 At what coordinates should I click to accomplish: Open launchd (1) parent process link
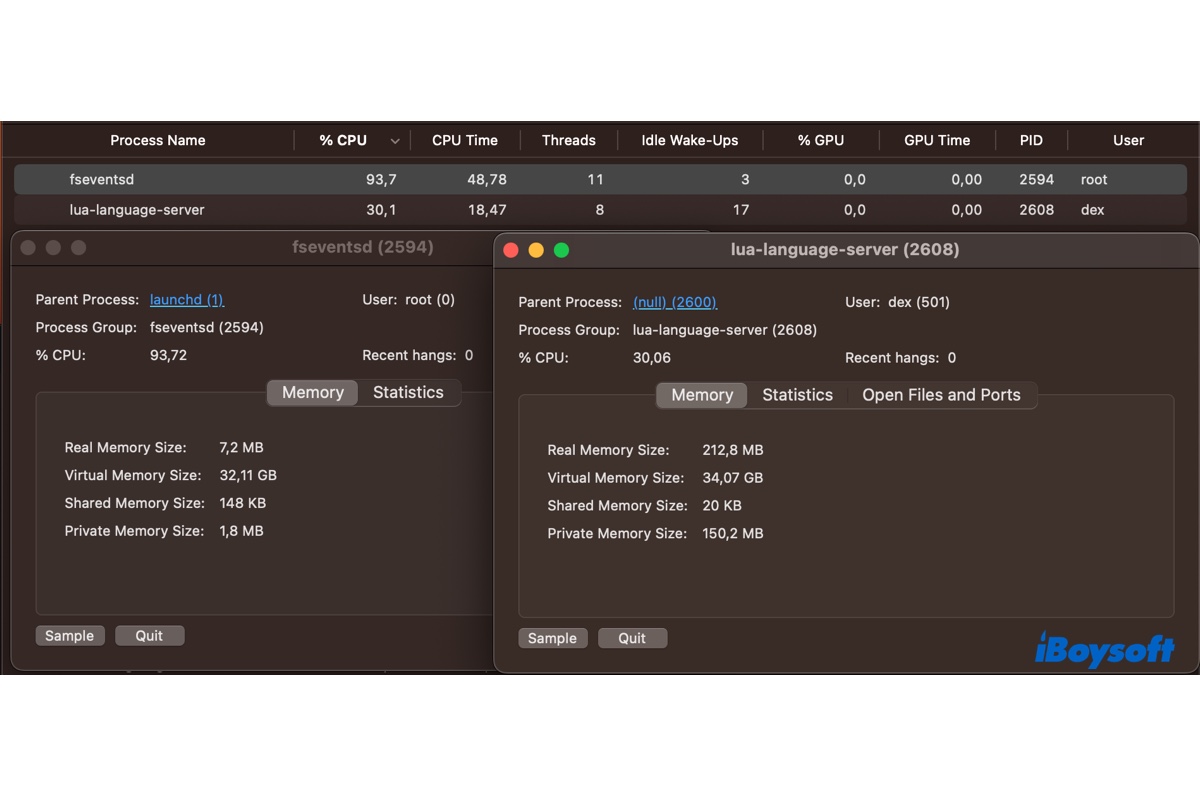(186, 300)
